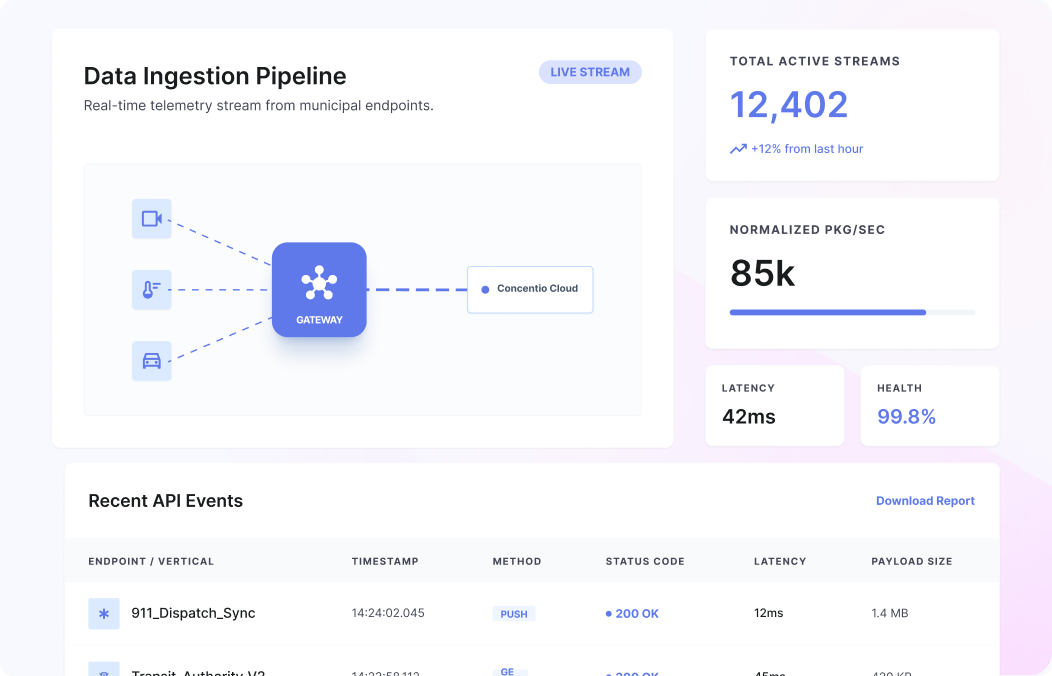1052x676 pixels.
Task: Click the status dot beside Concentio Cloud
Action: [484, 289]
